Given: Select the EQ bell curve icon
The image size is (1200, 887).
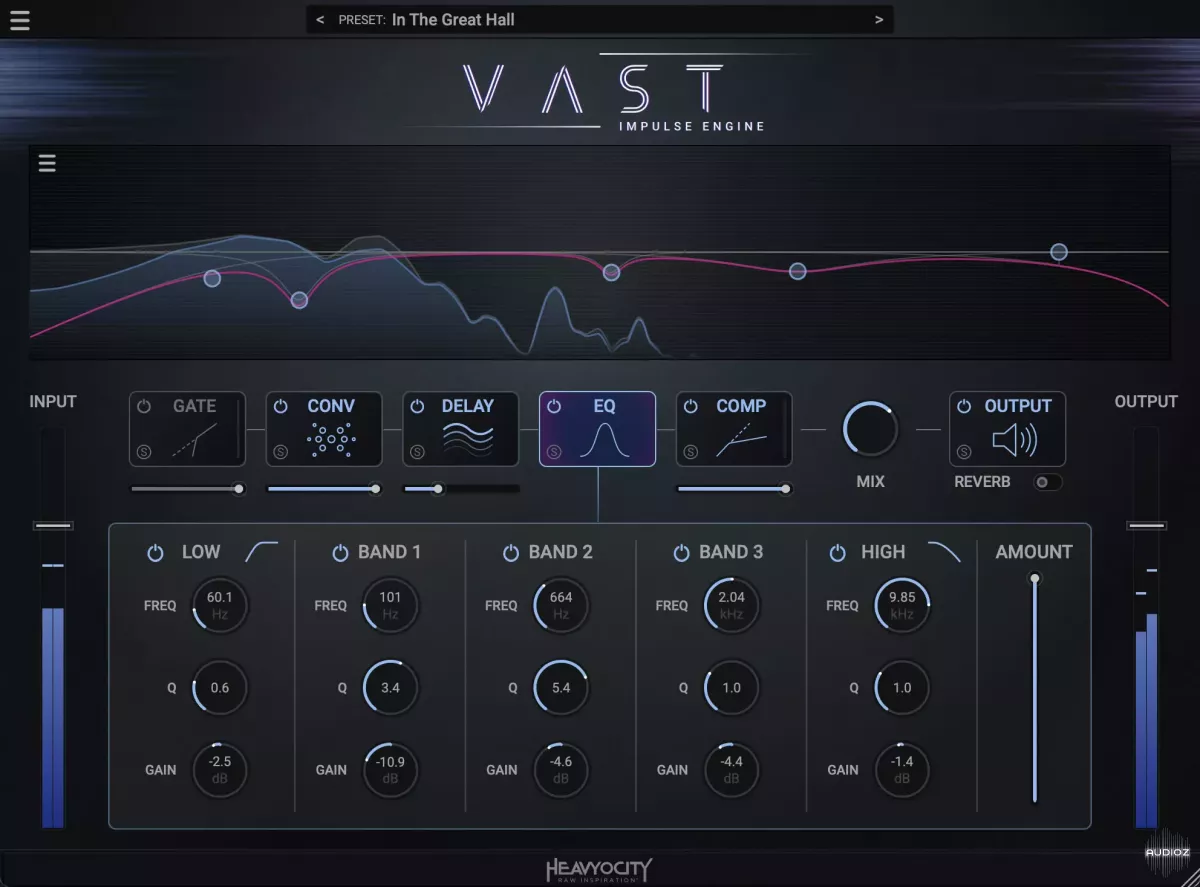Looking at the screenshot, I should [x=604, y=440].
